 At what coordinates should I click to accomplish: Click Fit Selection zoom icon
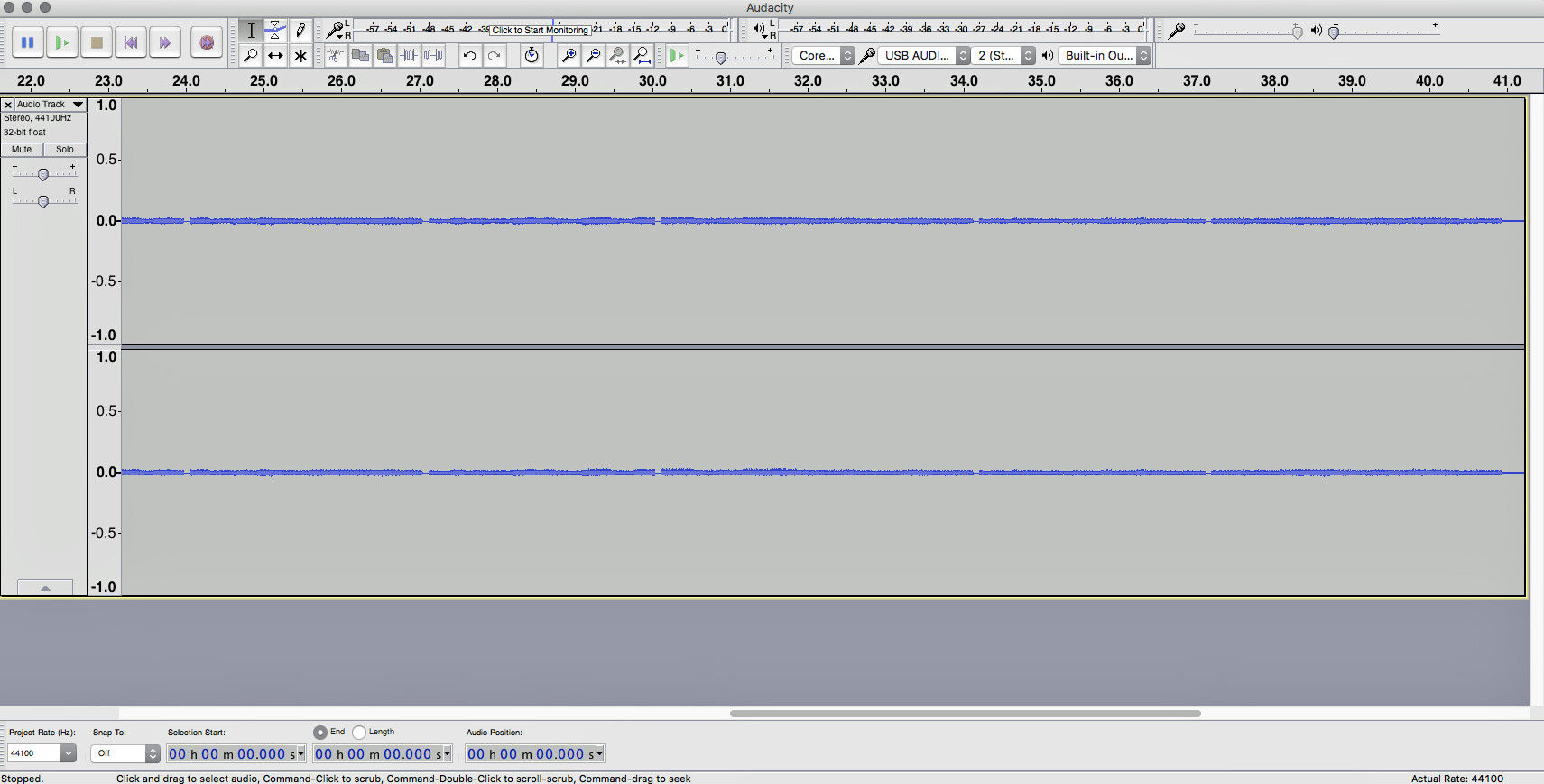coord(617,56)
